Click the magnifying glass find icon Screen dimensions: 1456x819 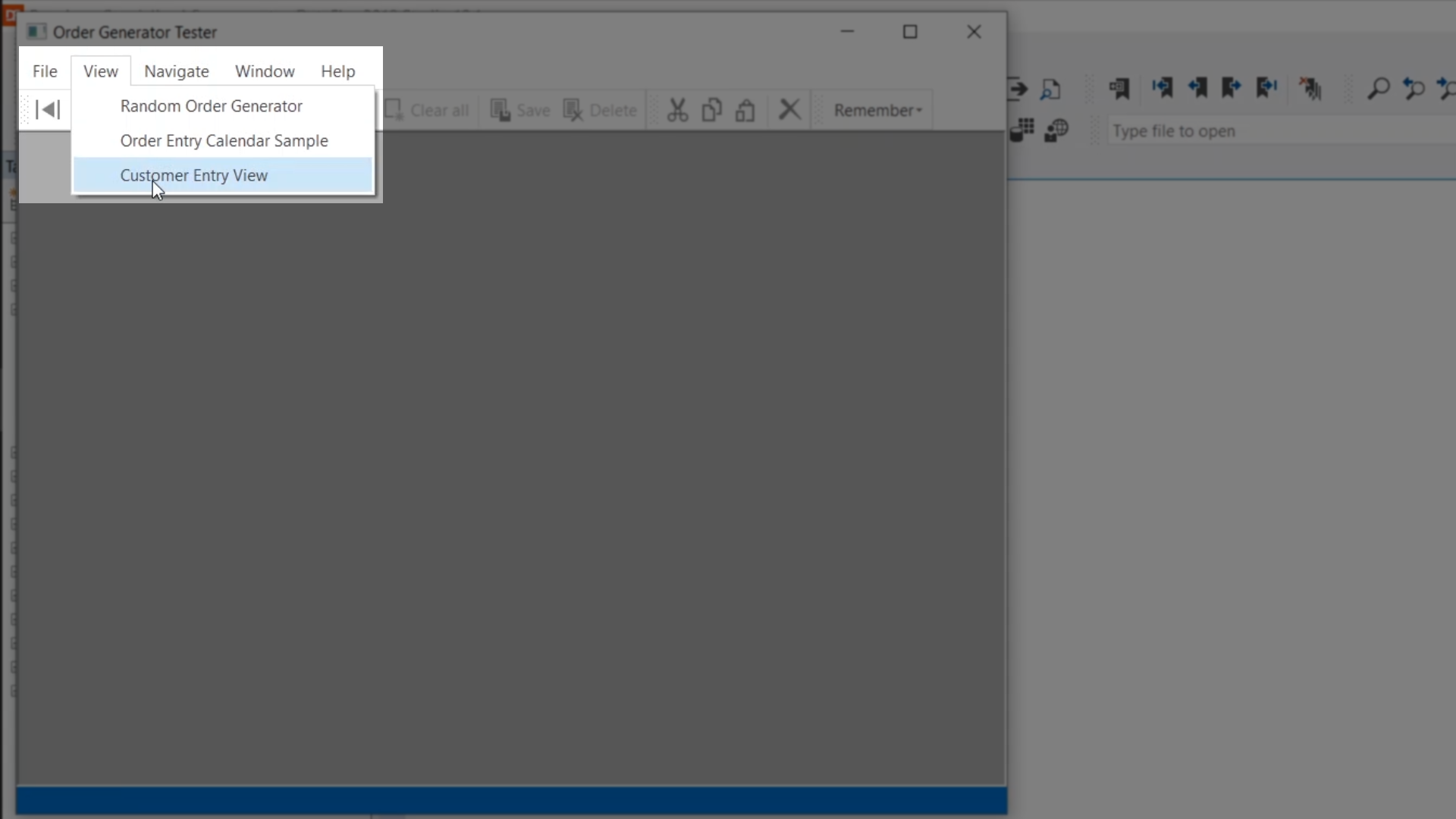tap(1378, 89)
